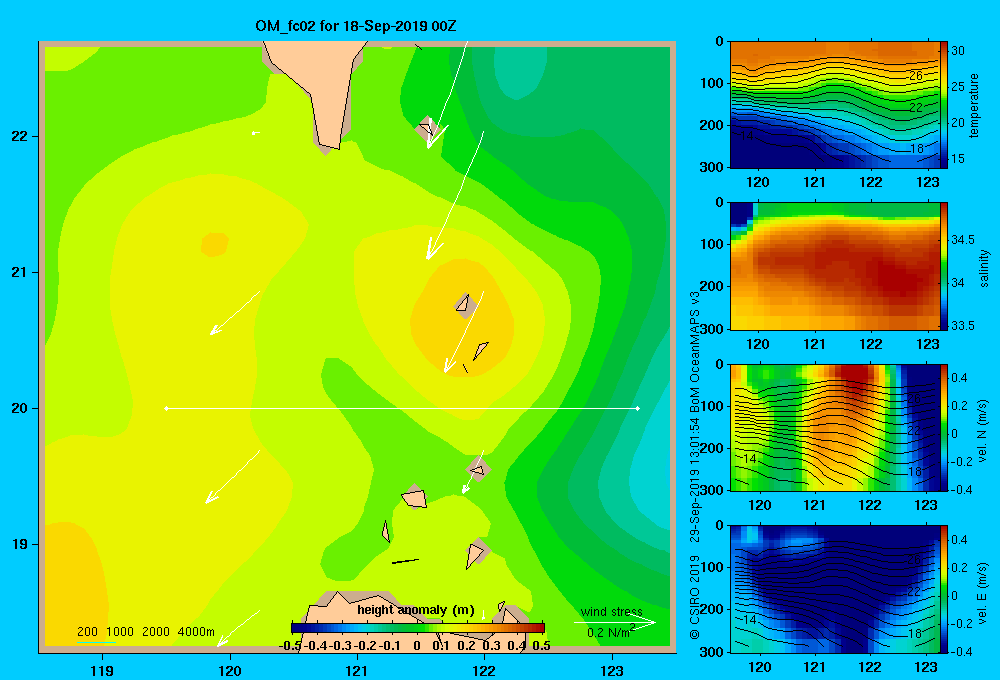Open the salinity depth section panel

coord(834,266)
